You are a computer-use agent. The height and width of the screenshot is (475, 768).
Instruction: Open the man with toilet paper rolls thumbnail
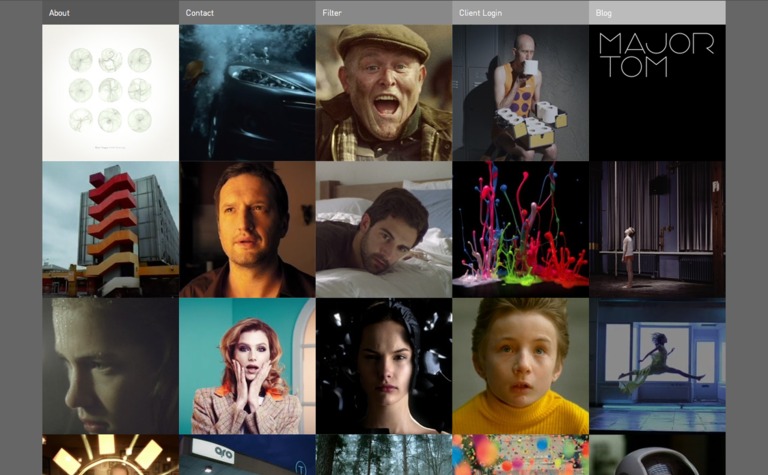[x=521, y=93]
